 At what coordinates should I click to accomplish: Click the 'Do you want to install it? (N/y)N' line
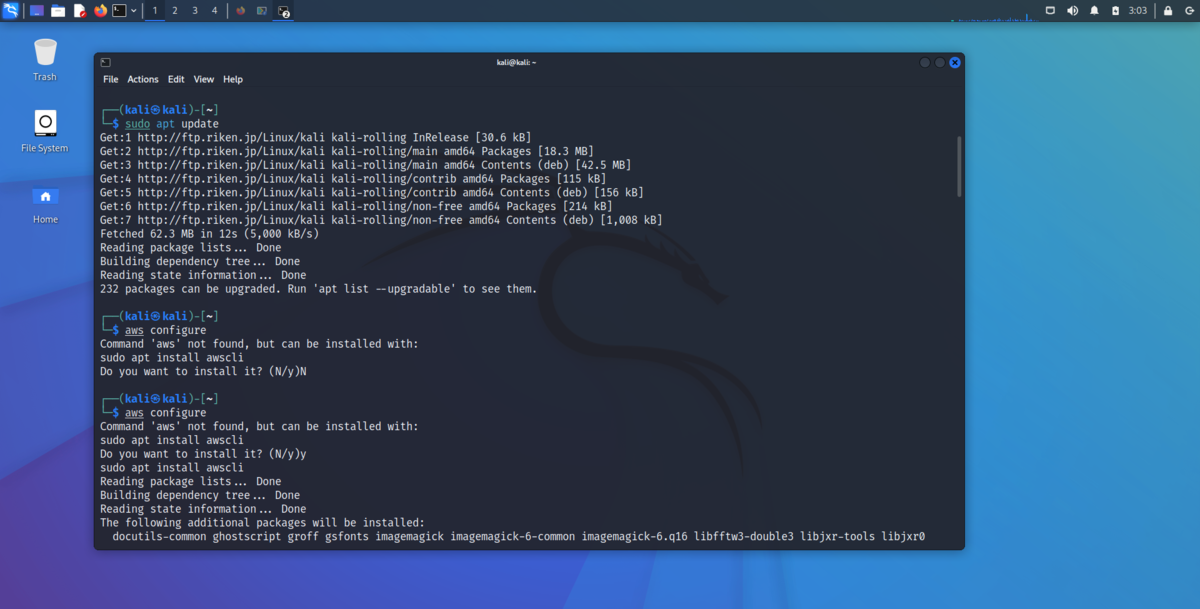pos(203,372)
